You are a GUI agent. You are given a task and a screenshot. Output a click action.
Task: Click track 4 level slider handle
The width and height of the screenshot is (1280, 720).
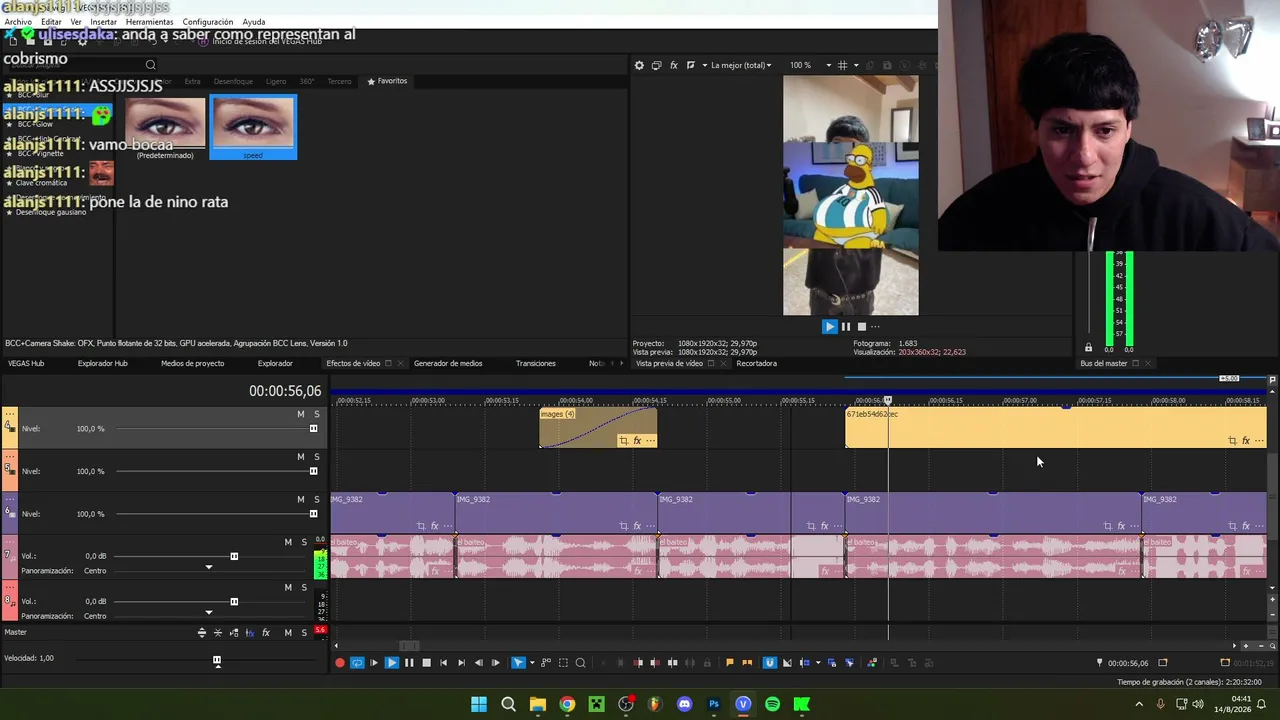[313, 429]
